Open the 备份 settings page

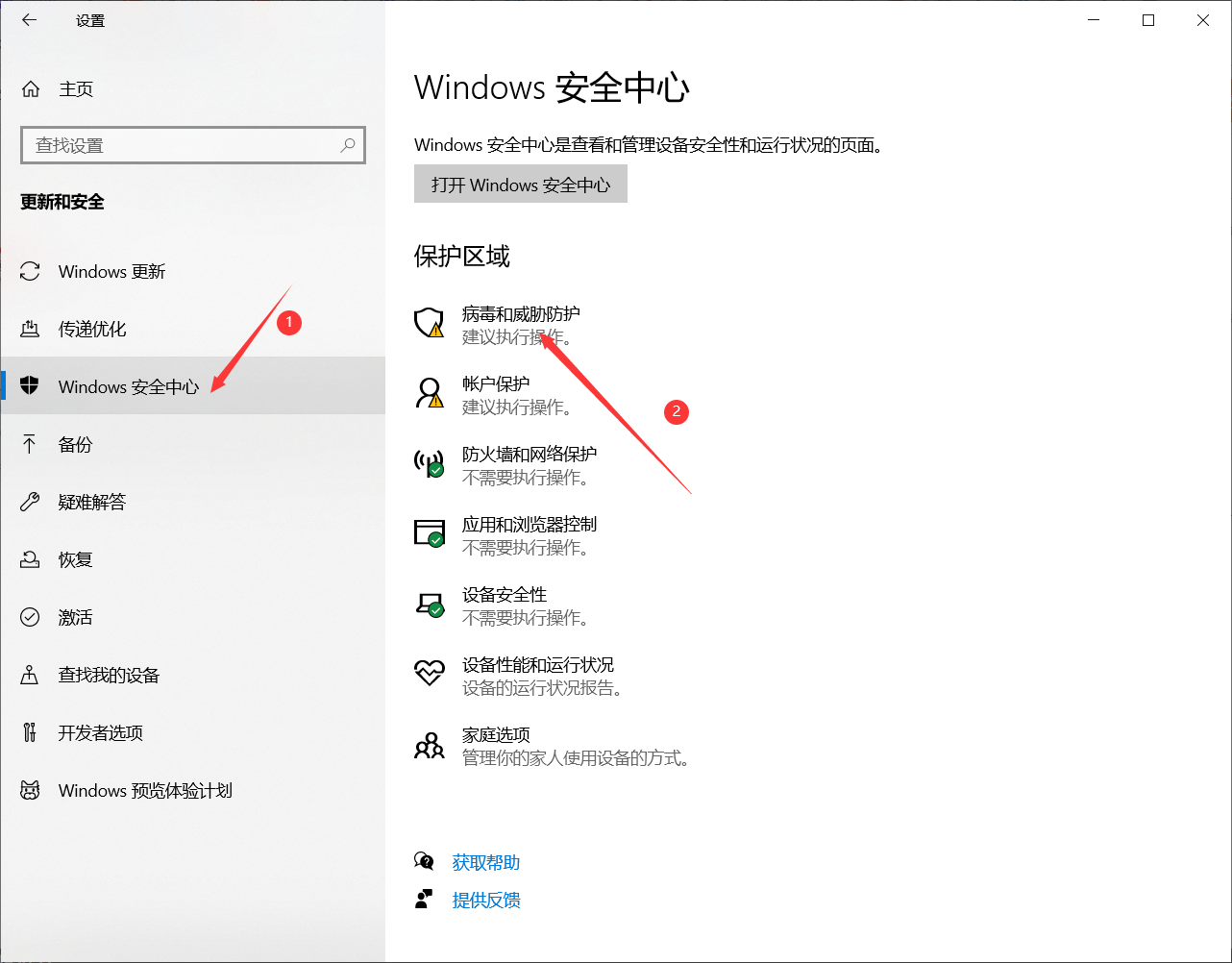[192, 444]
